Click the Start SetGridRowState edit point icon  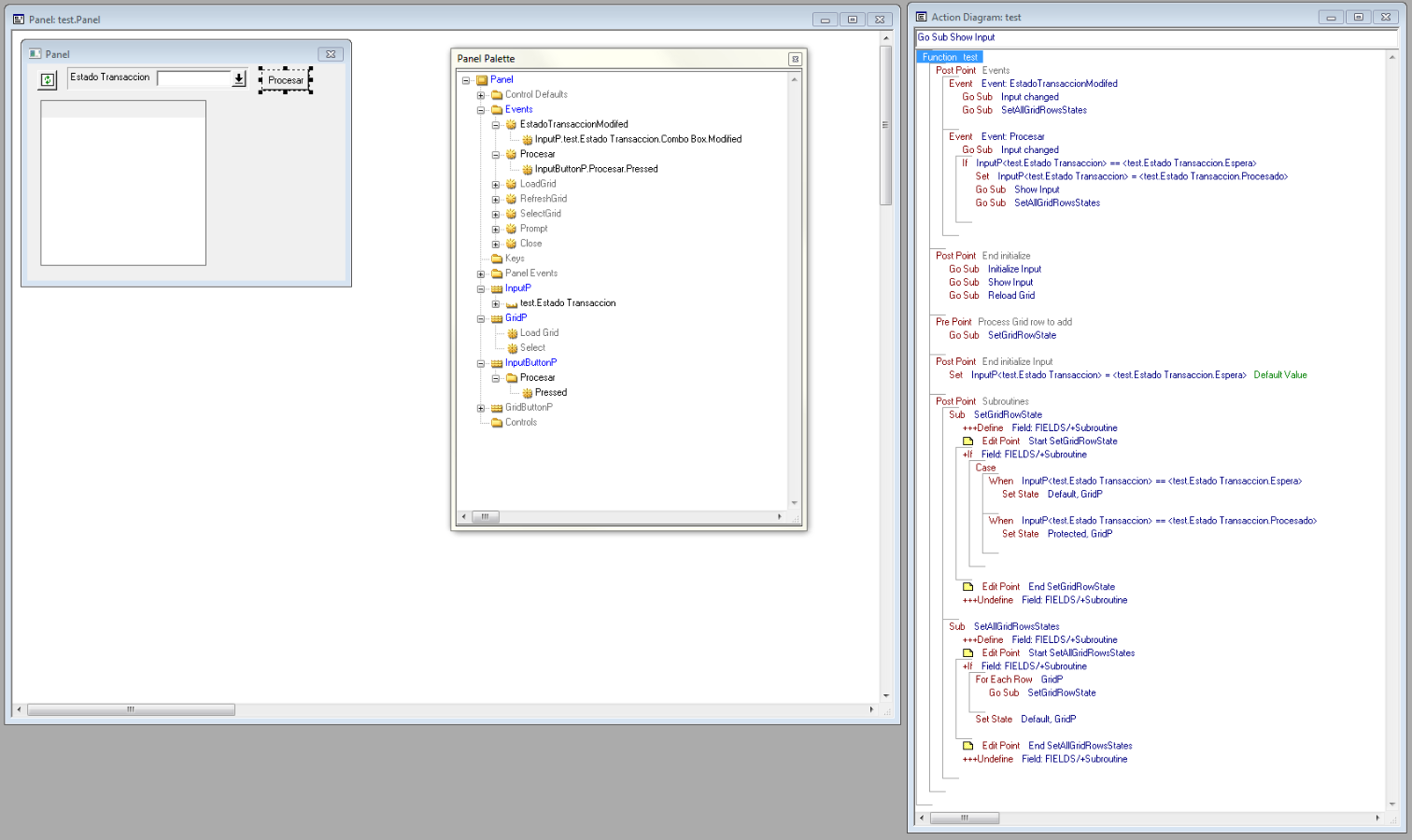coord(968,441)
